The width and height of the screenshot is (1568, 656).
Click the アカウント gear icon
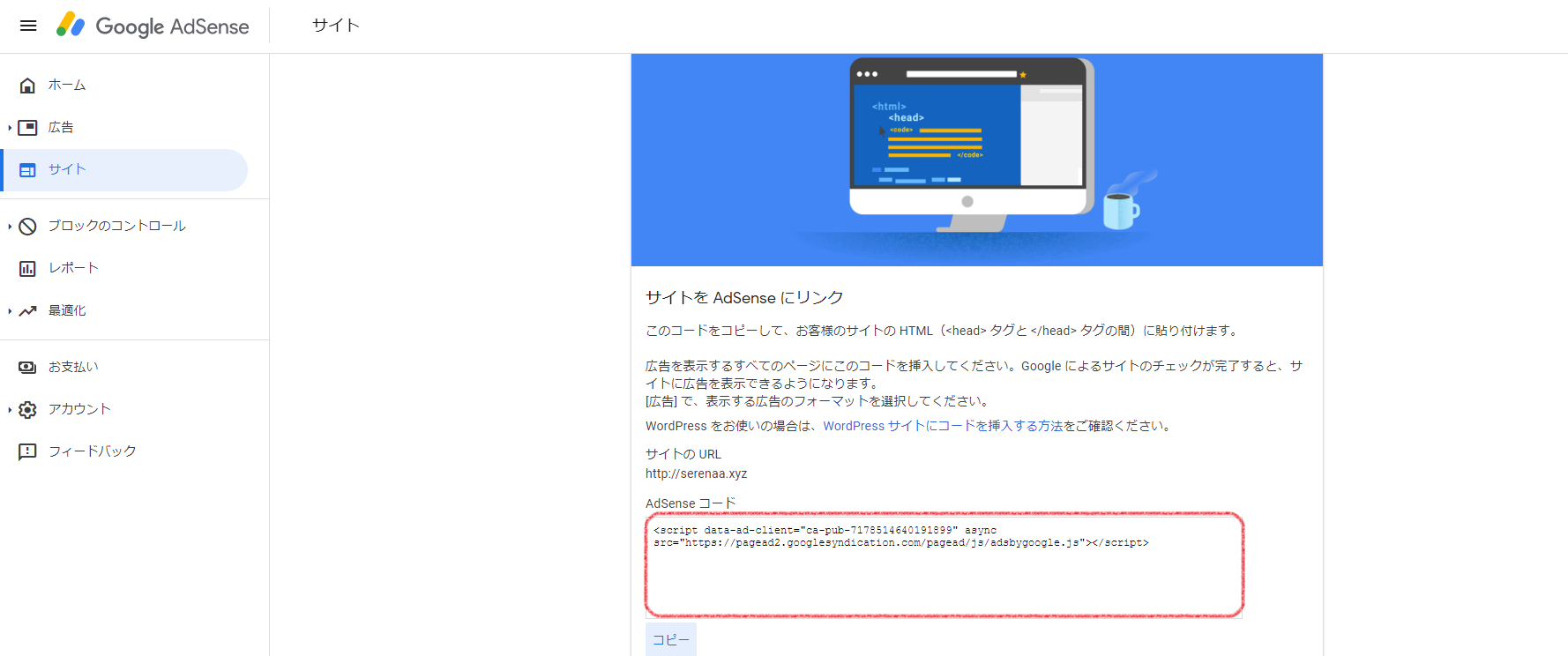tap(27, 410)
